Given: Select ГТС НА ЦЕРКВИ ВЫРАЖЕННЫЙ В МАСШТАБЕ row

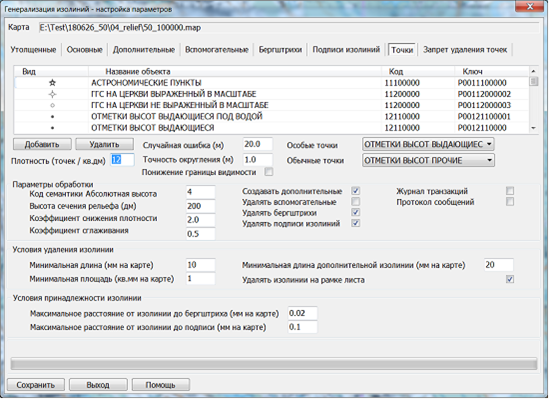Looking at the screenshot, I should click(x=271, y=94).
